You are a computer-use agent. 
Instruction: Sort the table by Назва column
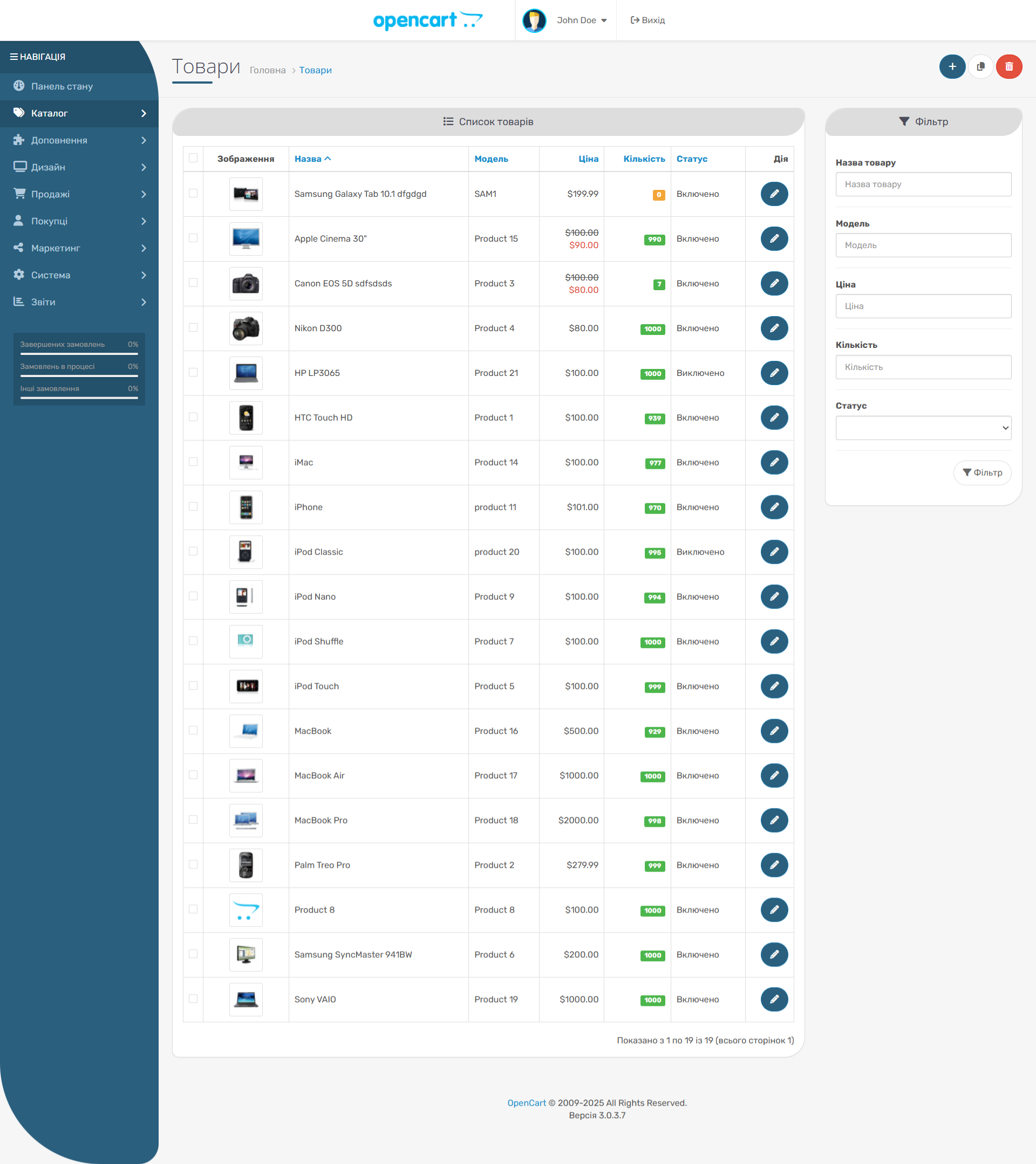pyautogui.click(x=312, y=159)
